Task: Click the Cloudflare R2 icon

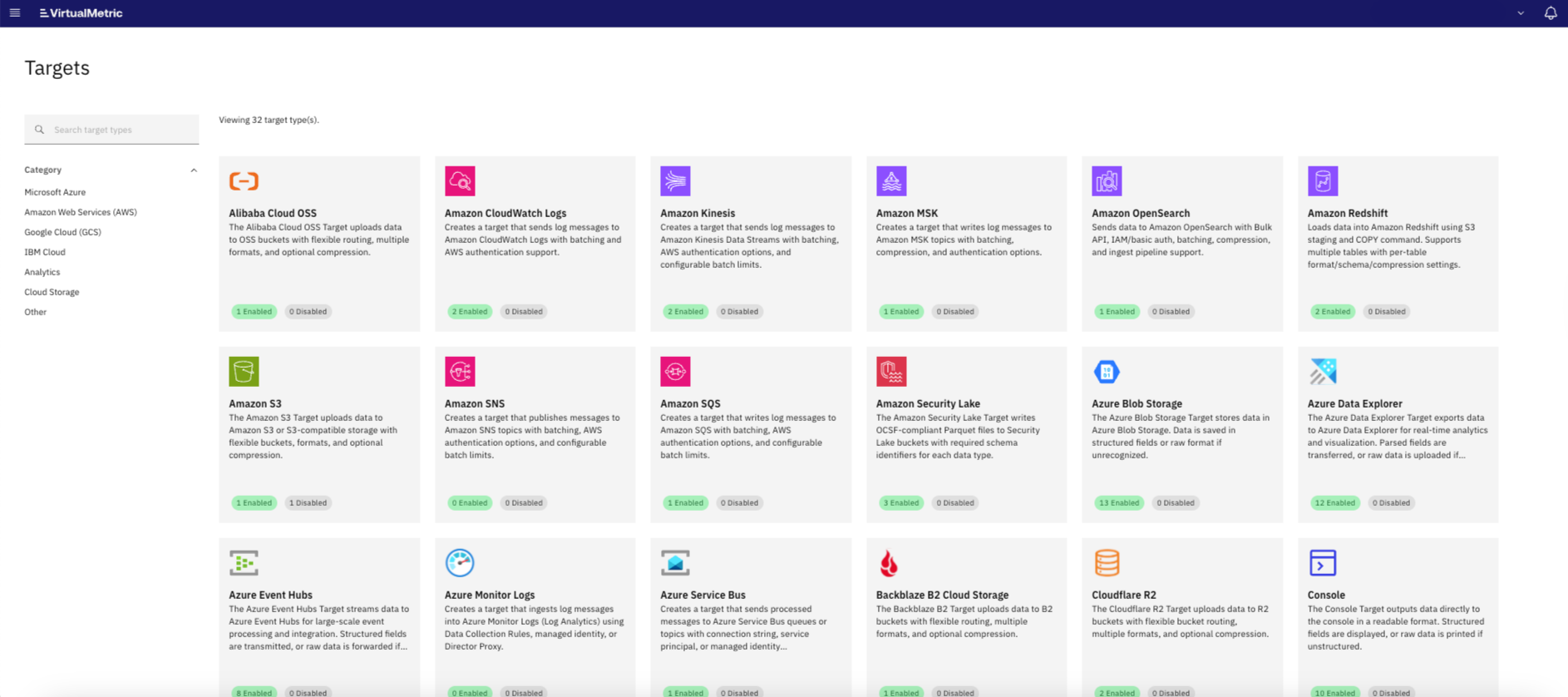Action: tap(1107, 562)
